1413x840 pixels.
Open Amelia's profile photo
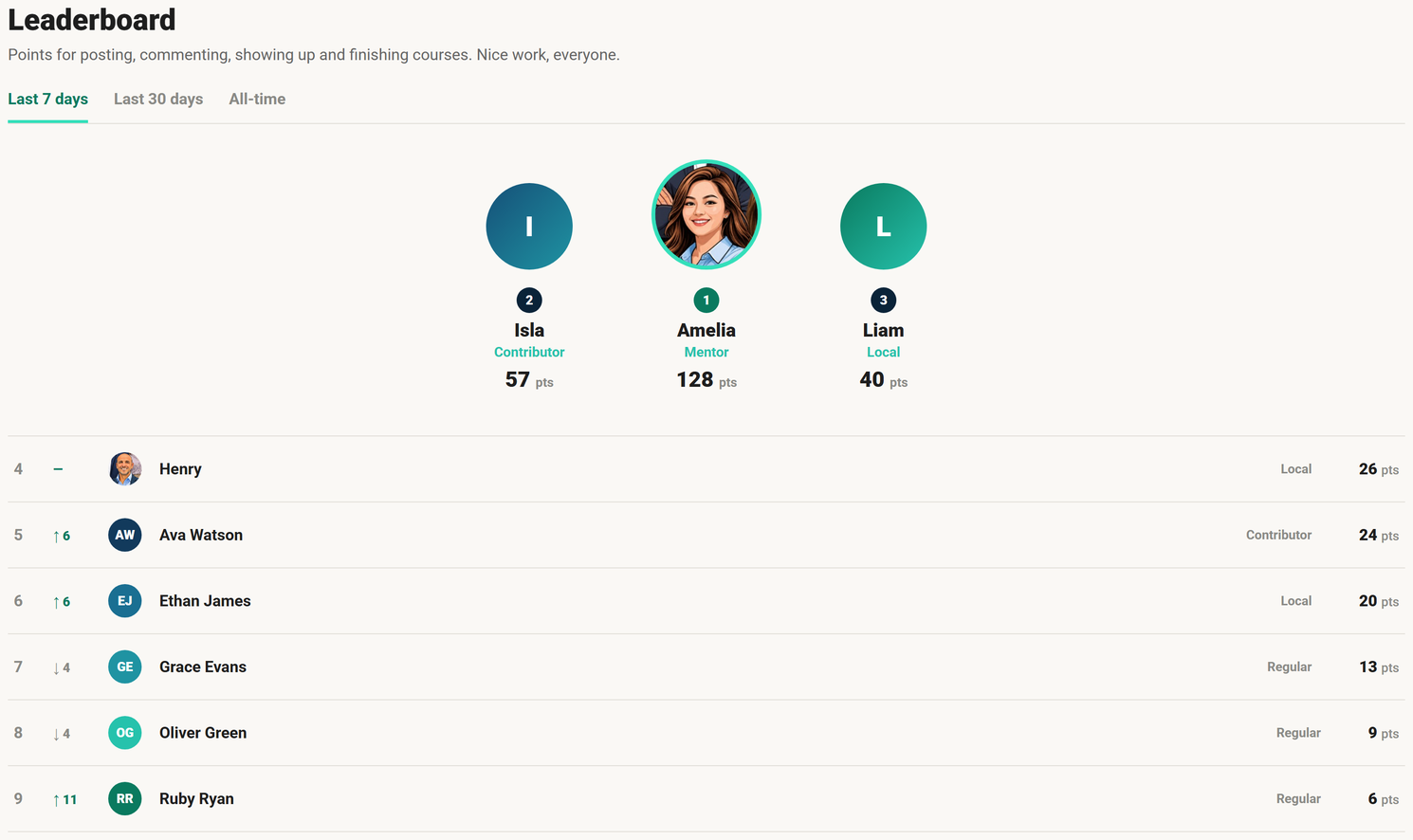pos(706,215)
